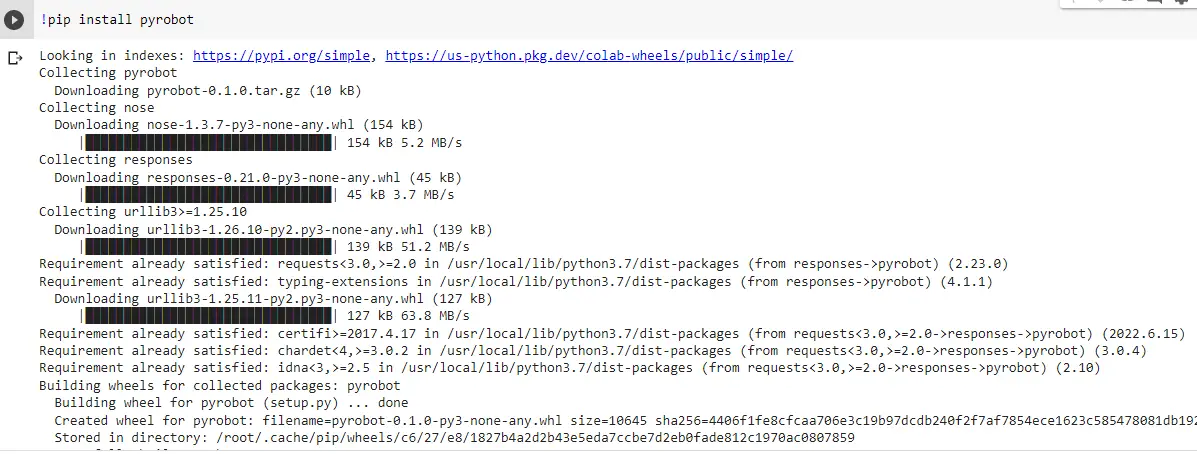Click the certifi requirement satisfied line
Viewport: 1197px width, 454px height.
[x=612, y=333]
